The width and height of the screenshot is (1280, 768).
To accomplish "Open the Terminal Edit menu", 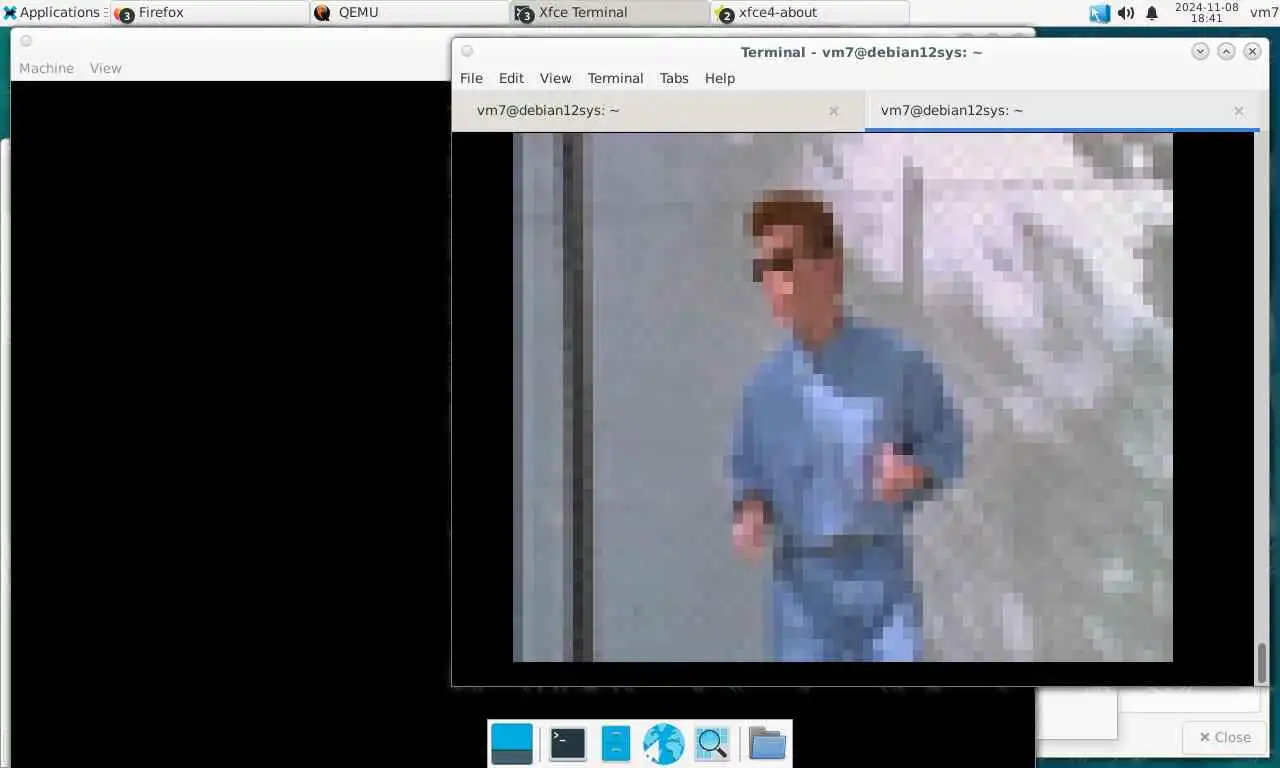I will (511, 78).
